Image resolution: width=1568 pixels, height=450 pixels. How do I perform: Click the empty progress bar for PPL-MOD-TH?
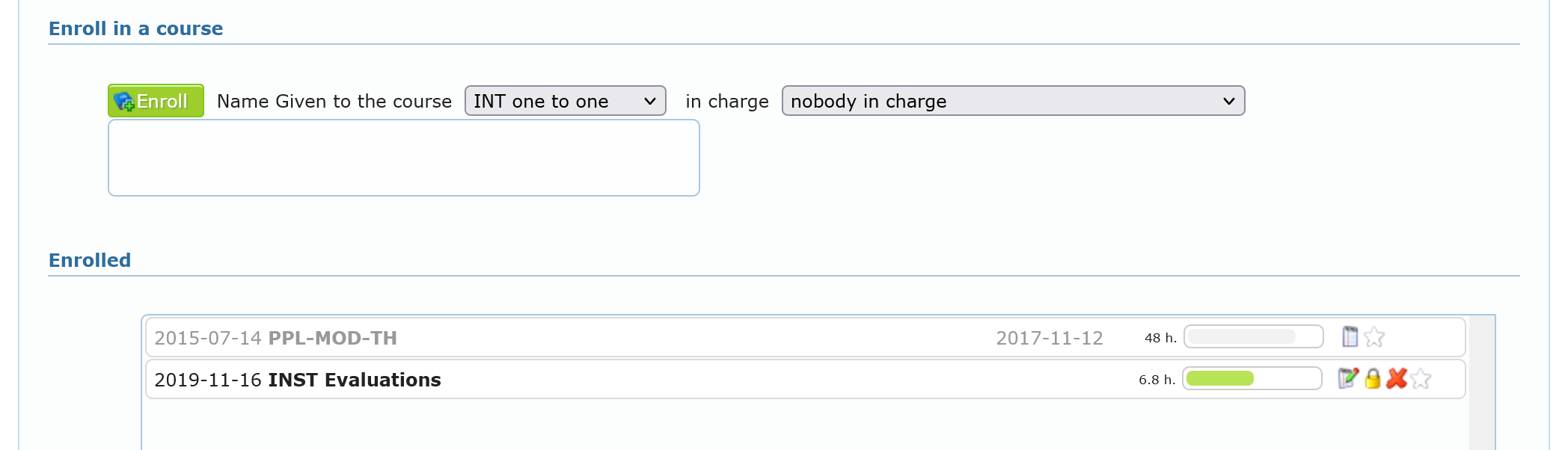click(x=1253, y=337)
